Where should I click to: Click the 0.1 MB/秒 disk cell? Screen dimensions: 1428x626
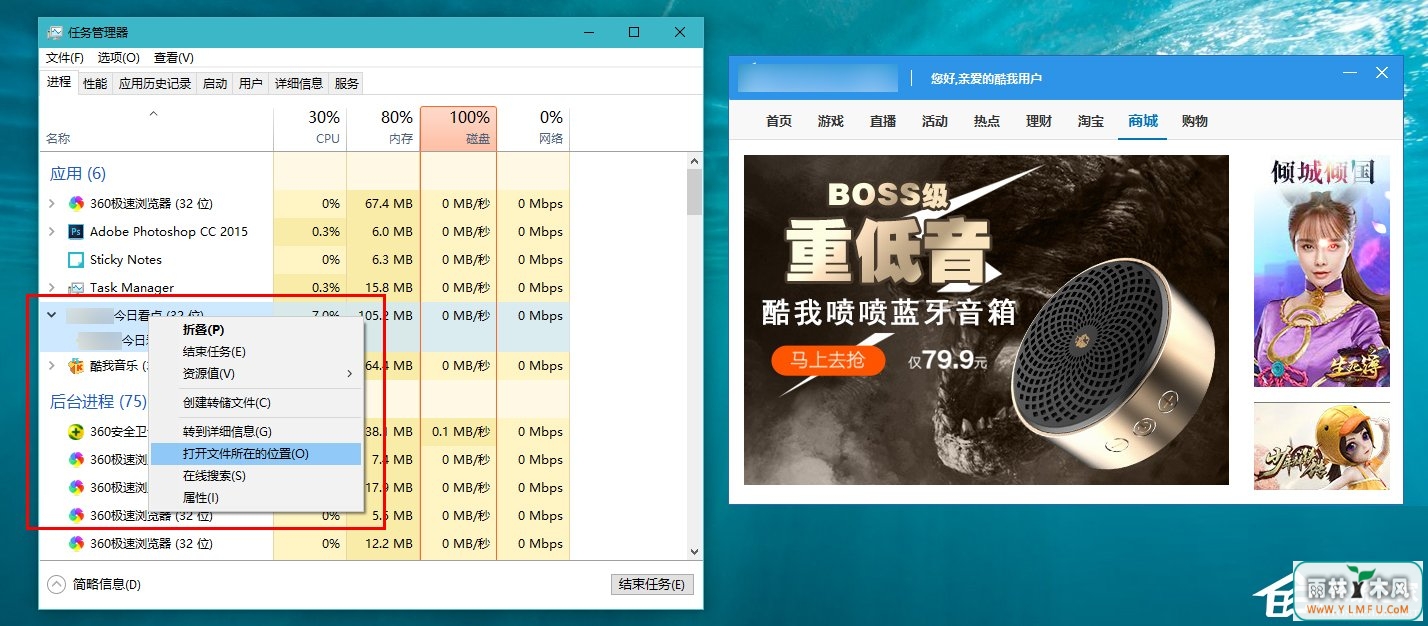pyautogui.click(x=458, y=431)
